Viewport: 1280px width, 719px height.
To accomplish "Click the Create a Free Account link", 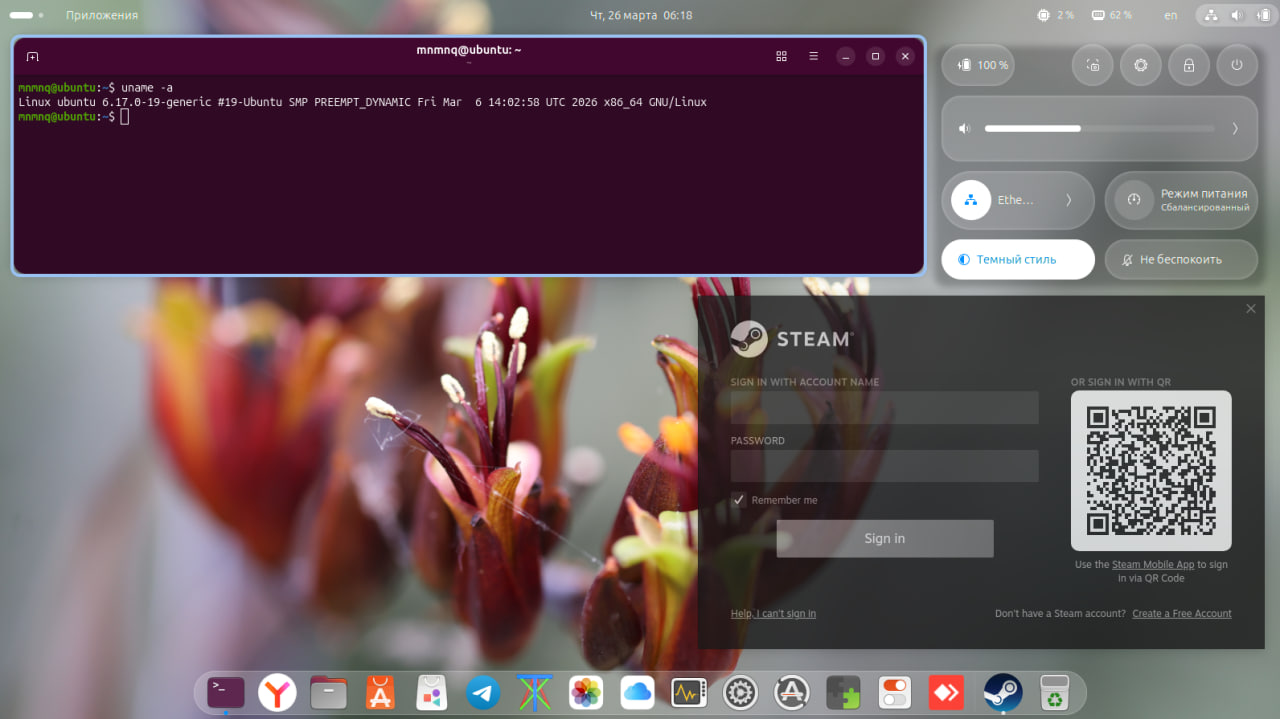I will pos(1181,614).
